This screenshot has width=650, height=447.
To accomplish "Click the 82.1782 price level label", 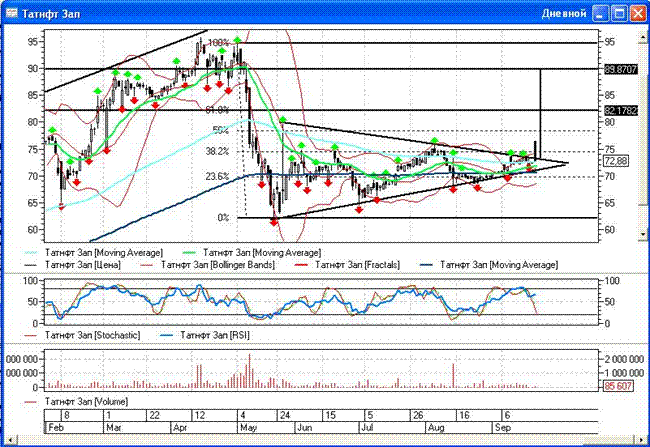I will 620,111.
